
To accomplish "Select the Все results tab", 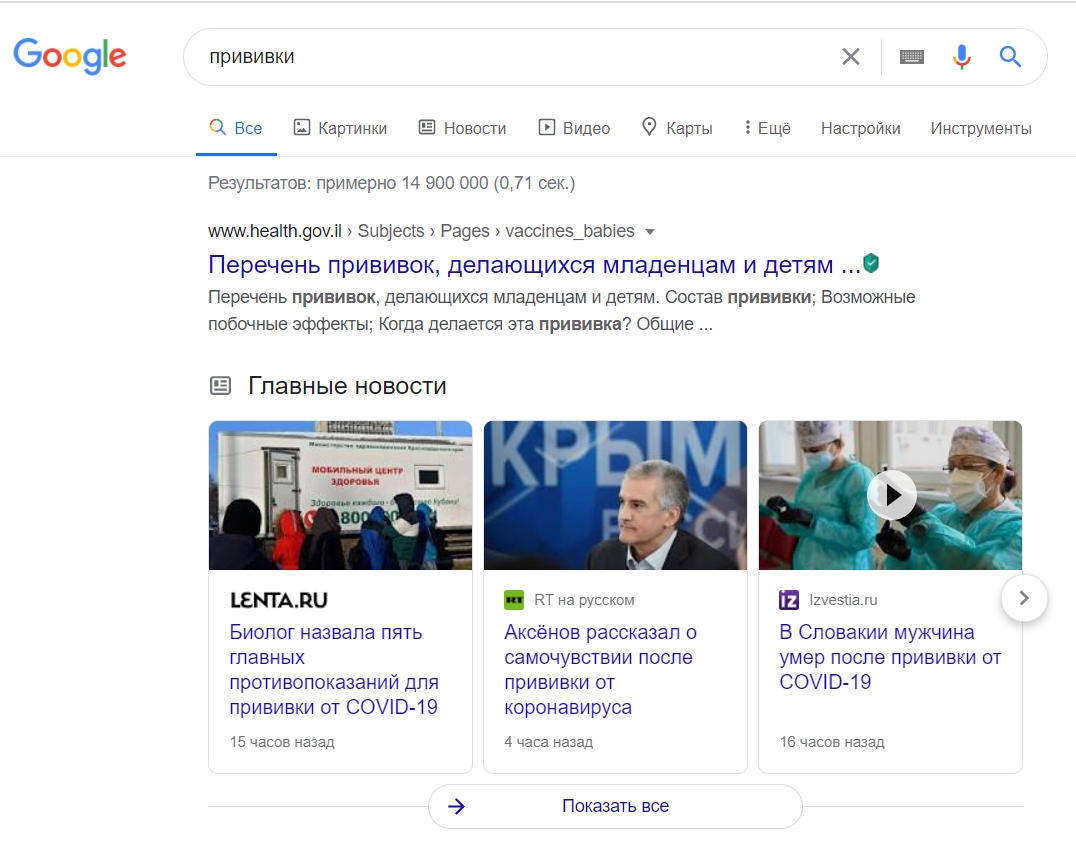I will pos(235,128).
